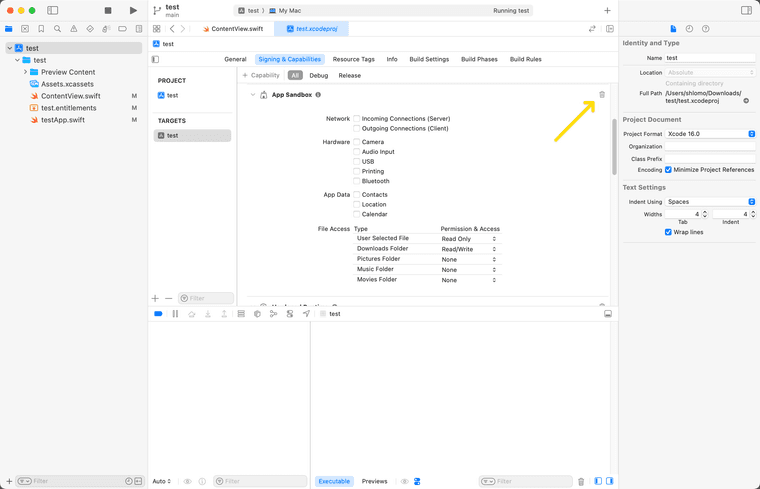Open the Indent Using dropdown

[710, 202]
